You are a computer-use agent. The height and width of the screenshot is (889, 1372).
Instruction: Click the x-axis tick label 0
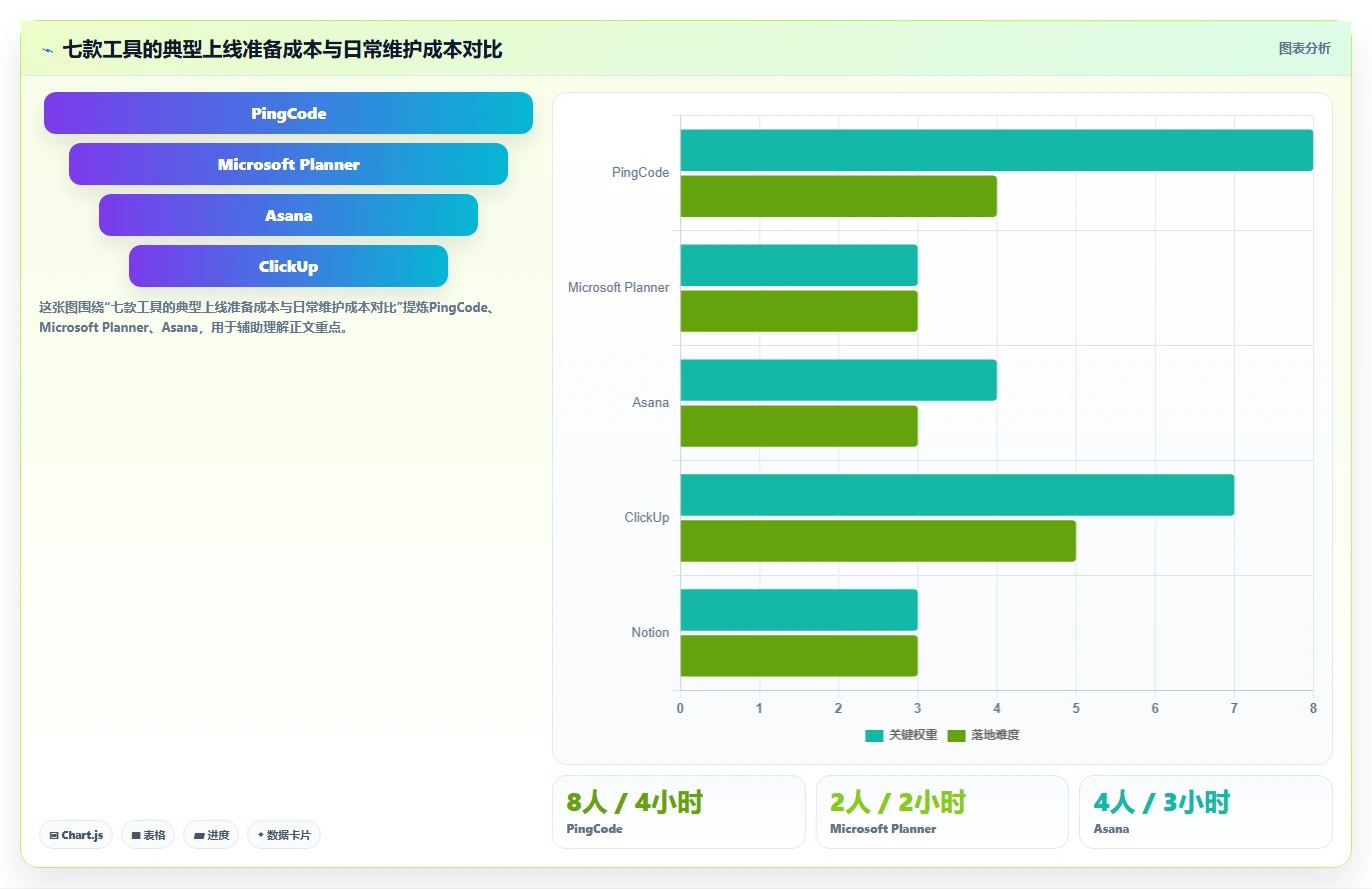click(681, 708)
